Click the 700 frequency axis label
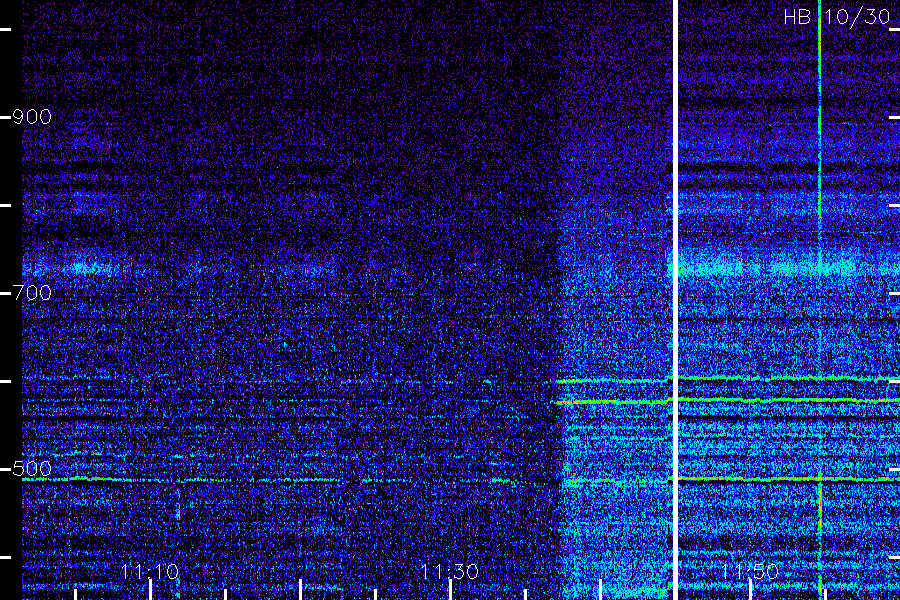 pyautogui.click(x=32, y=293)
